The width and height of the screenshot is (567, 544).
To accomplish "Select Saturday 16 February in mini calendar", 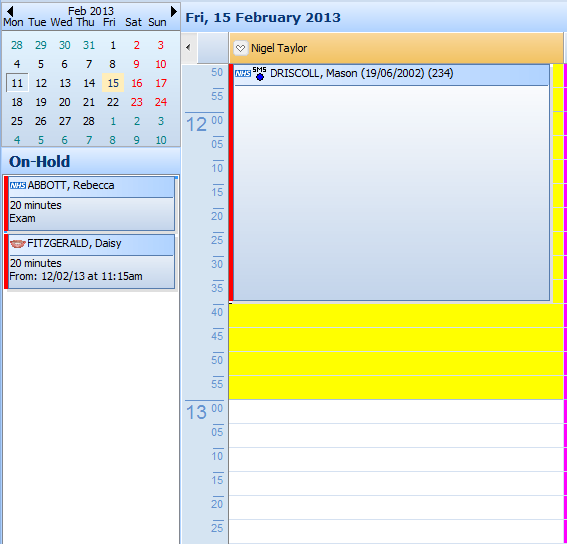I will click(x=137, y=83).
